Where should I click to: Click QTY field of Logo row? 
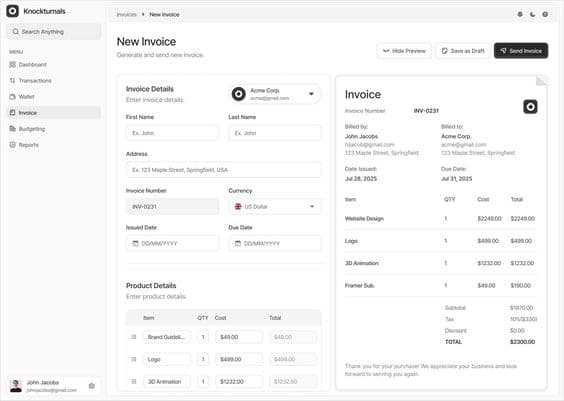(x=203, y=359)
